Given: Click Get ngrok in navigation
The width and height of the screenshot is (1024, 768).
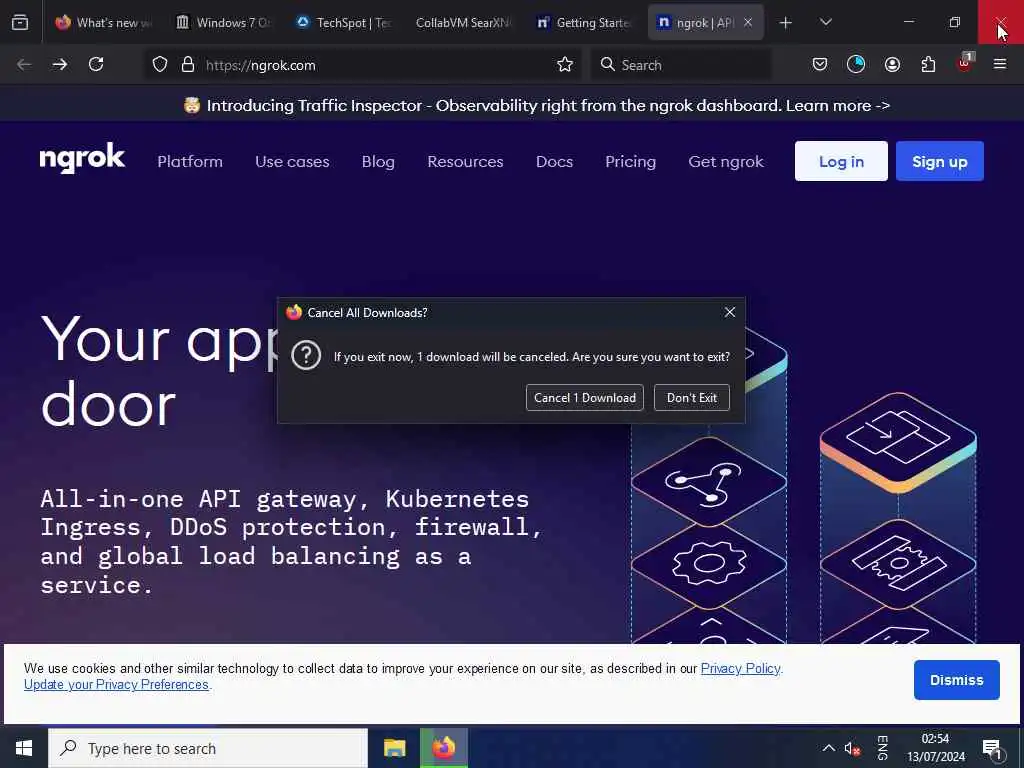Looking at the screenshot, I should click(726, 161).
